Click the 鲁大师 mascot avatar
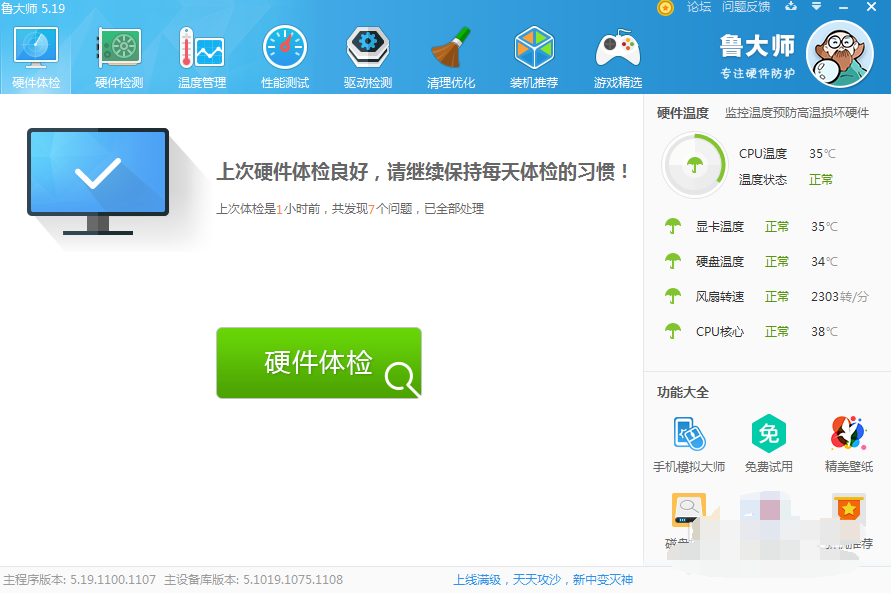This screenshot has height=593, width=891. [x=839, y=56]
